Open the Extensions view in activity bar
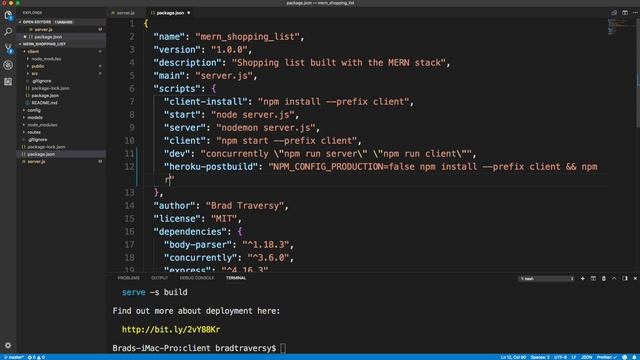 [x=8, y=82]
